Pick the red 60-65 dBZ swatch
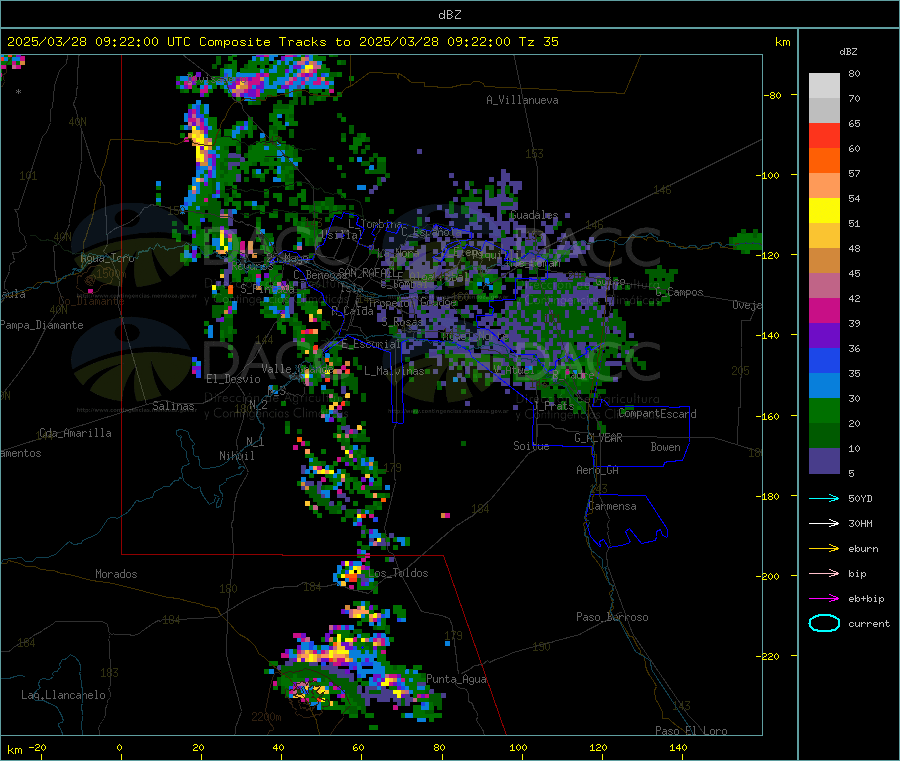 point(824,135)
